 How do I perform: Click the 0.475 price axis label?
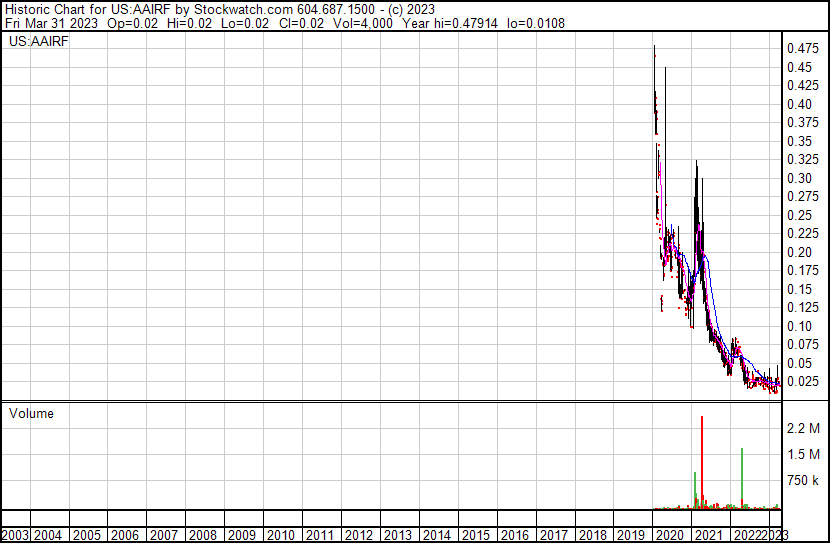[x=801, y=48]
